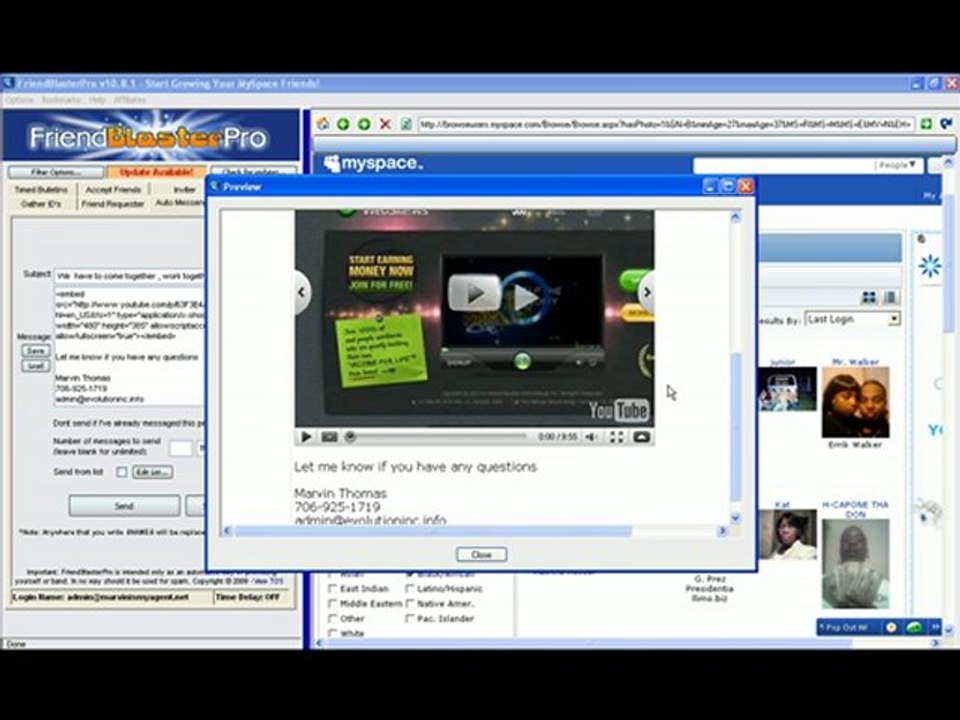Check the Other ethnicity checkbox
Screen dimensions: 960x720
(x=332, y=619)
